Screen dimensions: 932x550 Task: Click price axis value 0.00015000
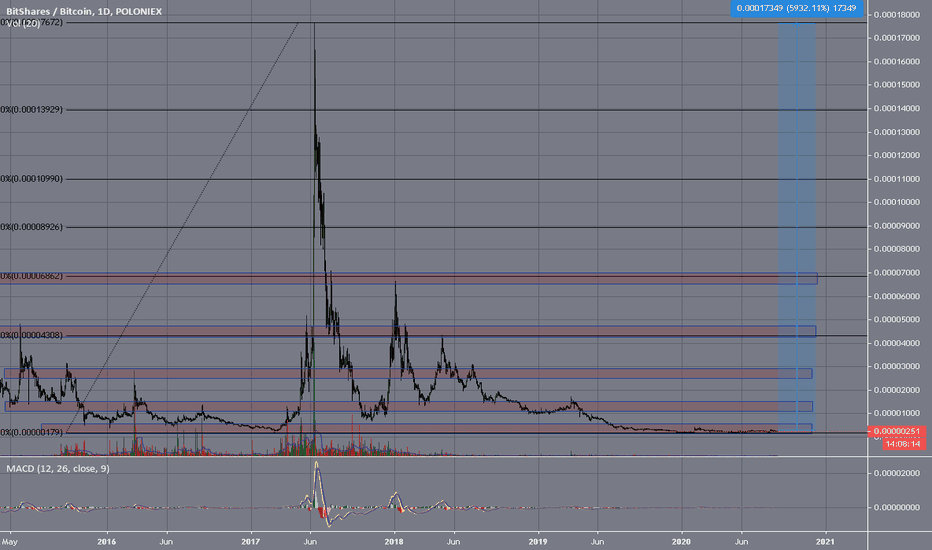tap(897, 84)
